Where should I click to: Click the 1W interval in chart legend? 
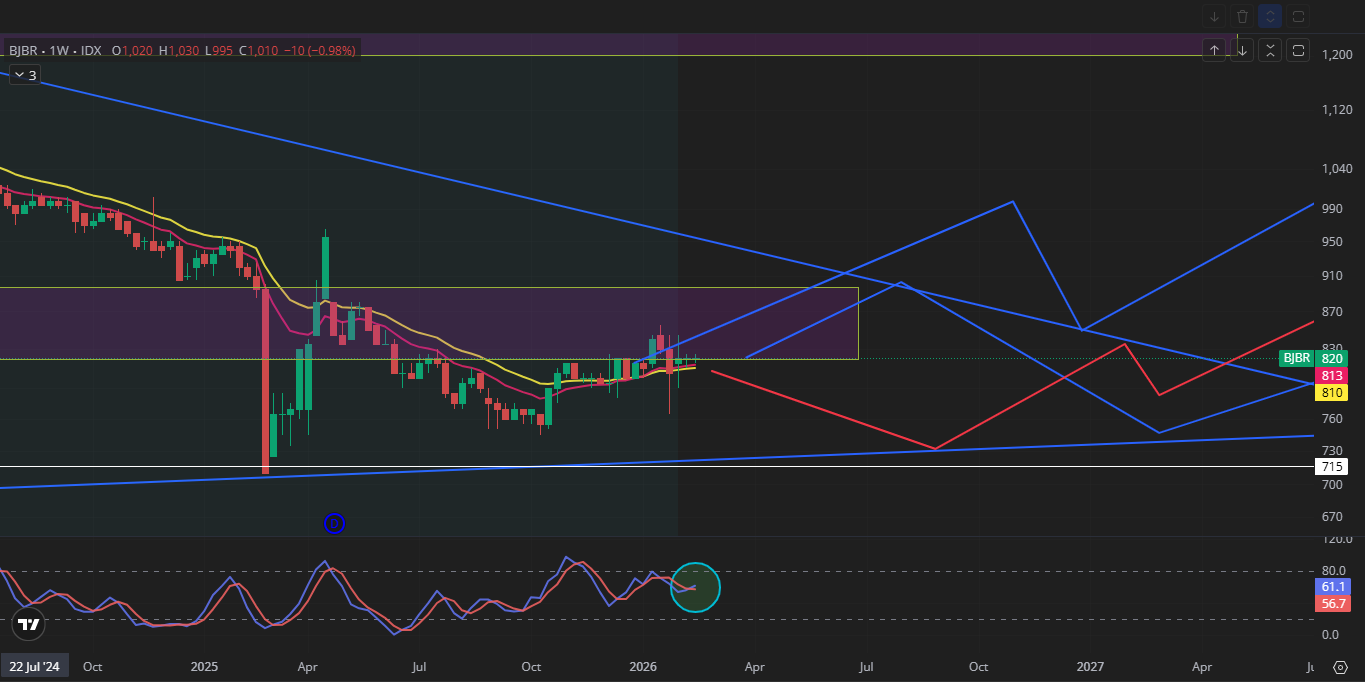point(61,50)
